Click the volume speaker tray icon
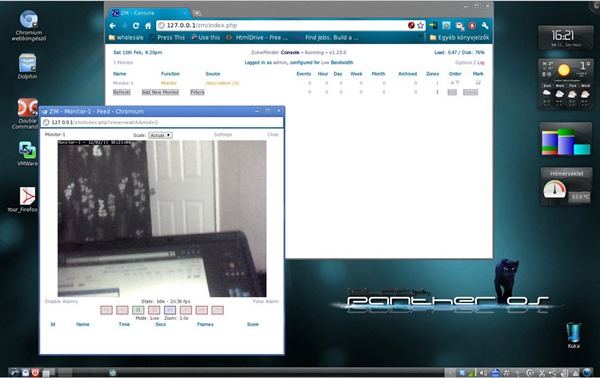Viewport: 600px width, 378px height. pos(483,372)
